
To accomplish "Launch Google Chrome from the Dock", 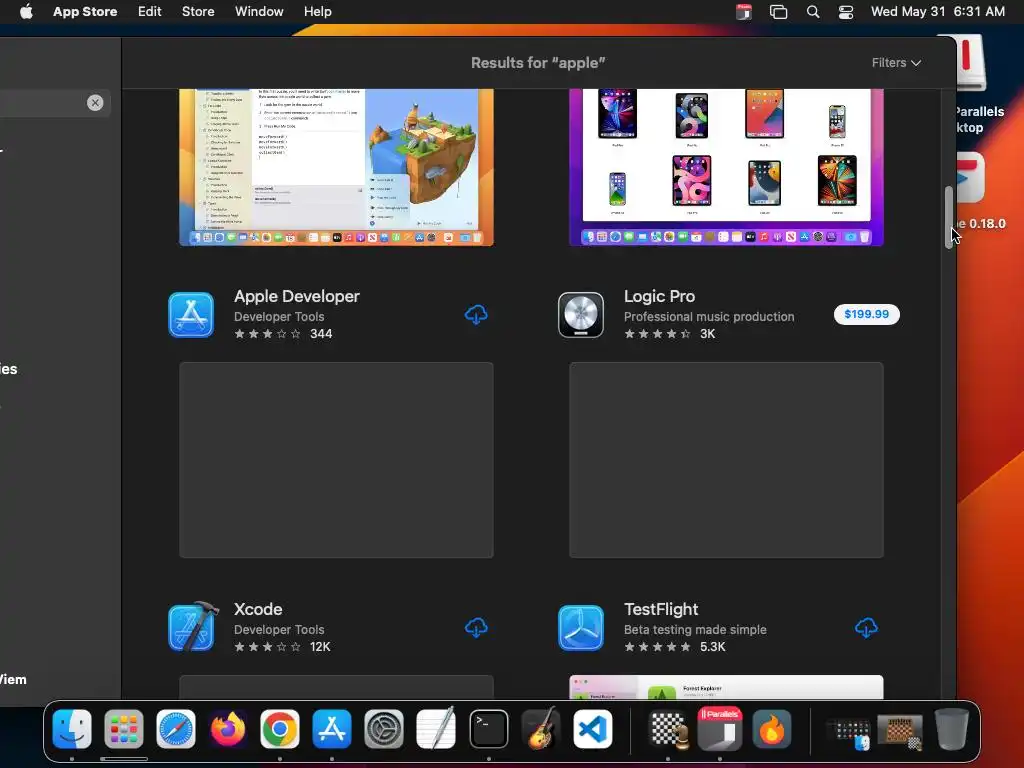I will click(x=280, y=729).
